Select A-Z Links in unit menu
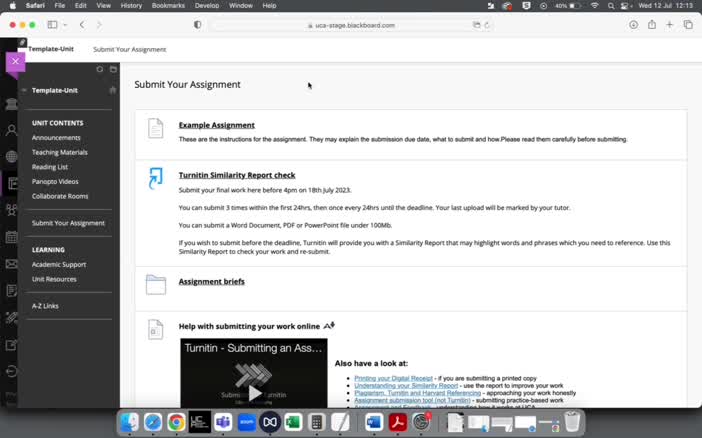Viewport: 702px width, 438px height. (45, 306)
